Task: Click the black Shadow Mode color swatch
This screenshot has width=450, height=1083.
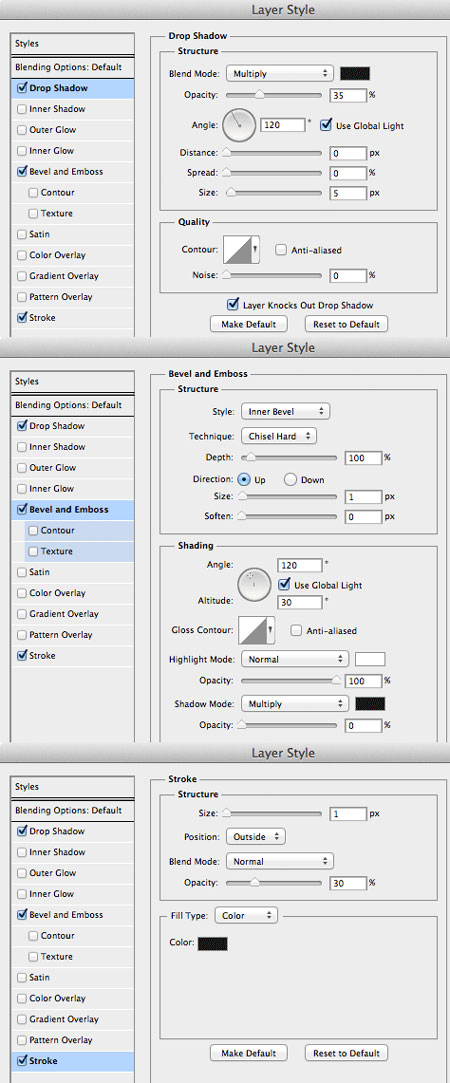Action: (370, 704)
